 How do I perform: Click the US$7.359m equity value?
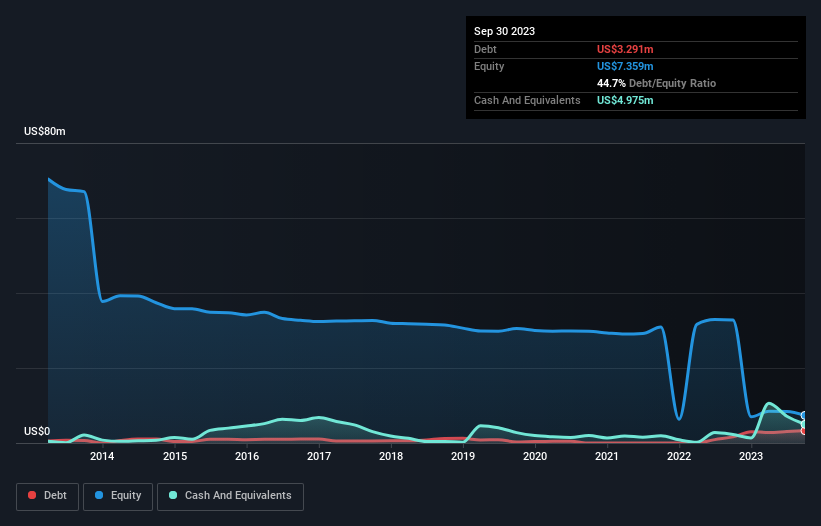(625, 66)
